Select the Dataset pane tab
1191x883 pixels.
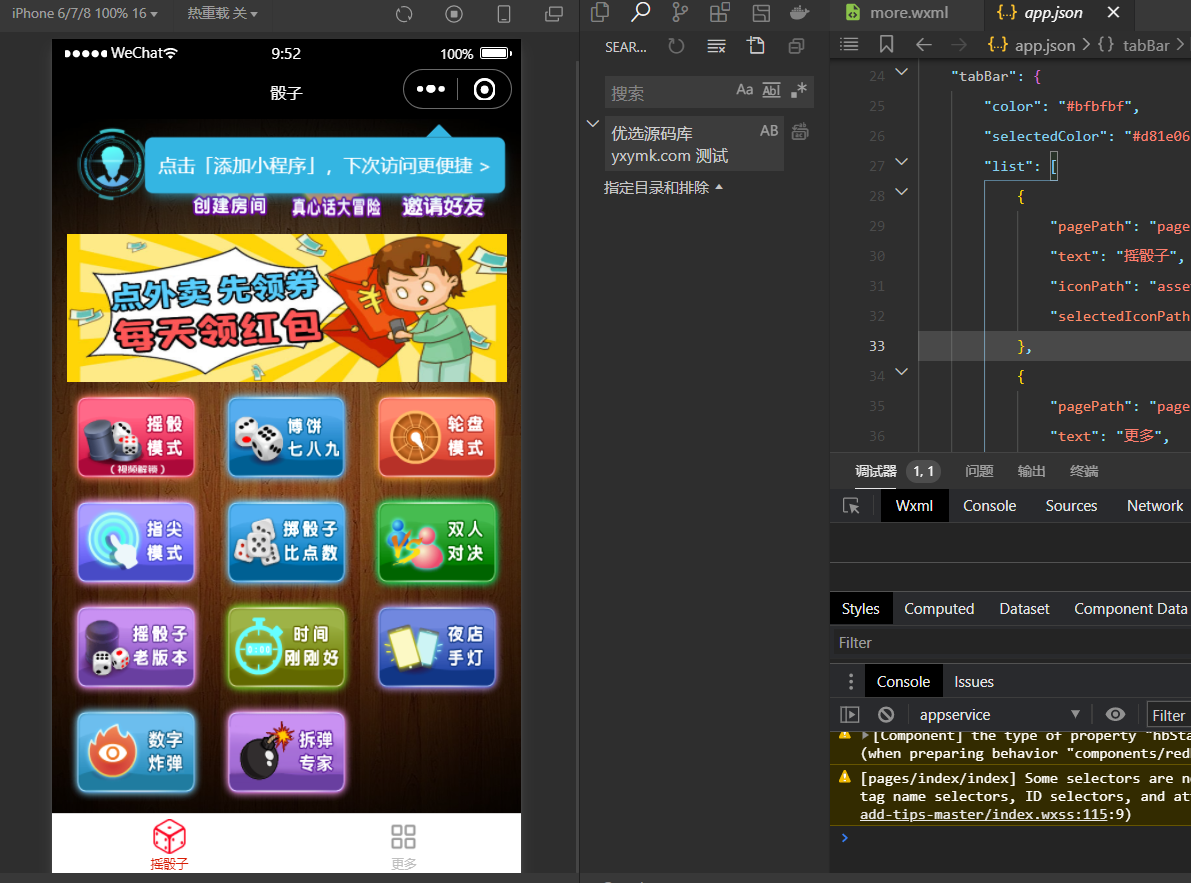pyautogui.click(x=1024, y=609)
